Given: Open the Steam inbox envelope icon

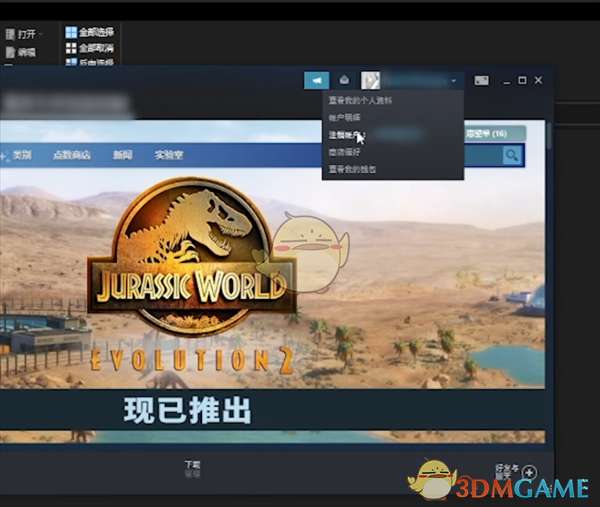Looking at the screenshot, I should (x=345, y=80).
